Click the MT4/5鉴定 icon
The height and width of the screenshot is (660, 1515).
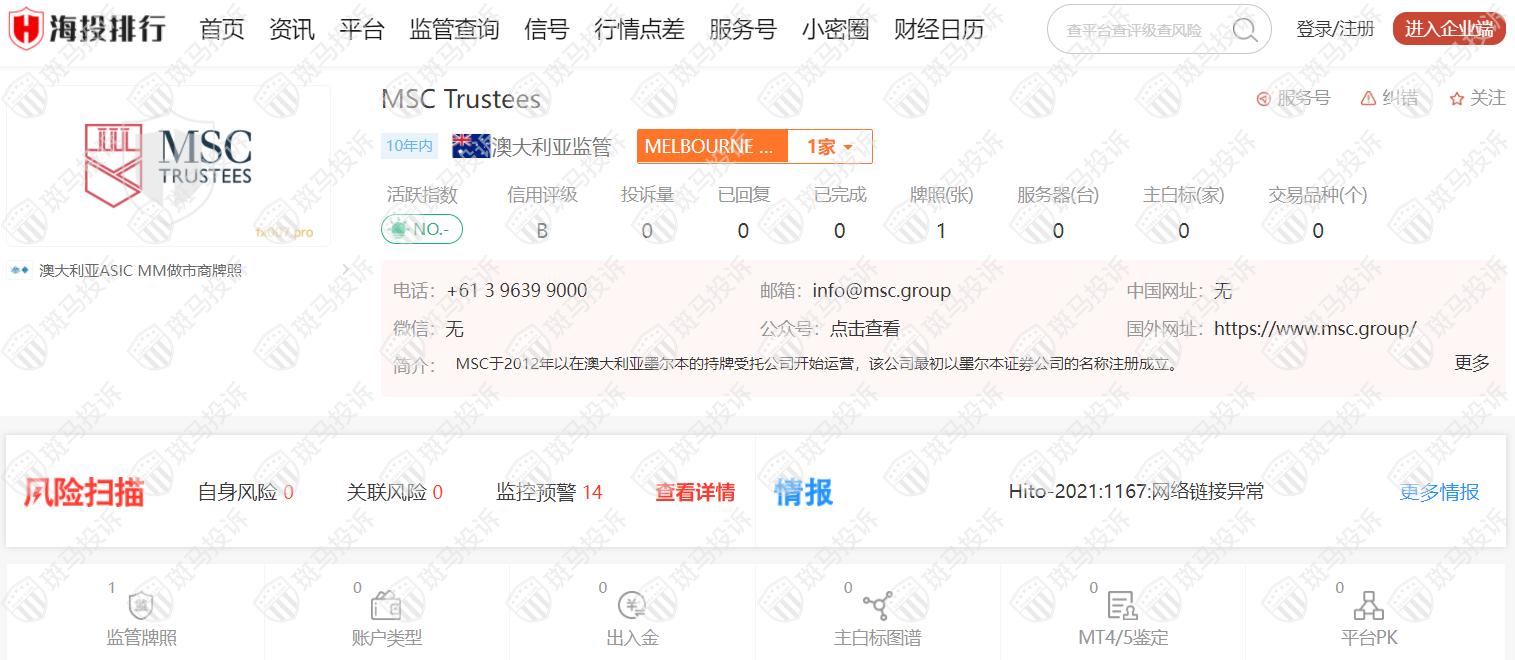click(x=1122, y=606)
